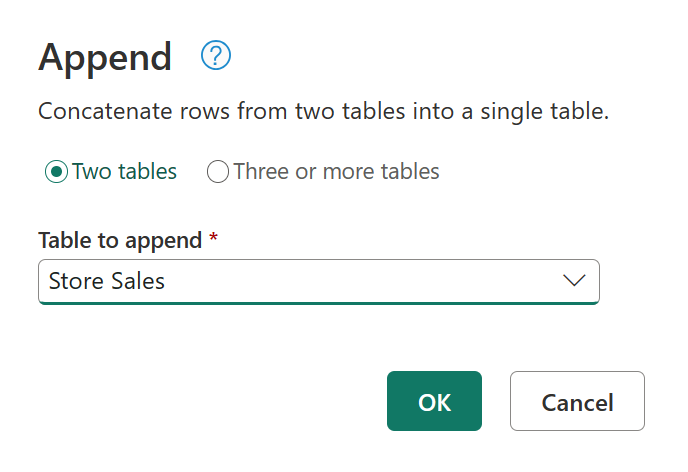688x472 pixels.
Task: Open the Store Sales combo box
Action: point(318,282)
